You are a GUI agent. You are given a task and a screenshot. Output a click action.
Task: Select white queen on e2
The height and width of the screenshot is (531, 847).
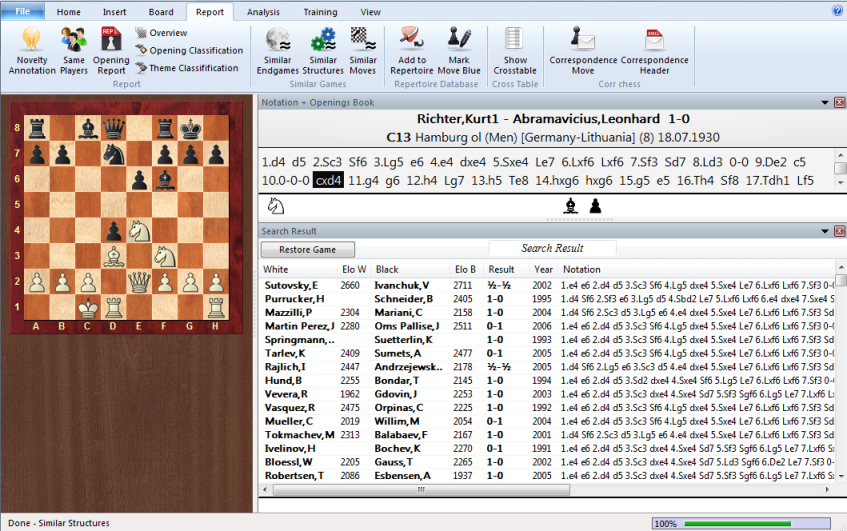point(139,281)
